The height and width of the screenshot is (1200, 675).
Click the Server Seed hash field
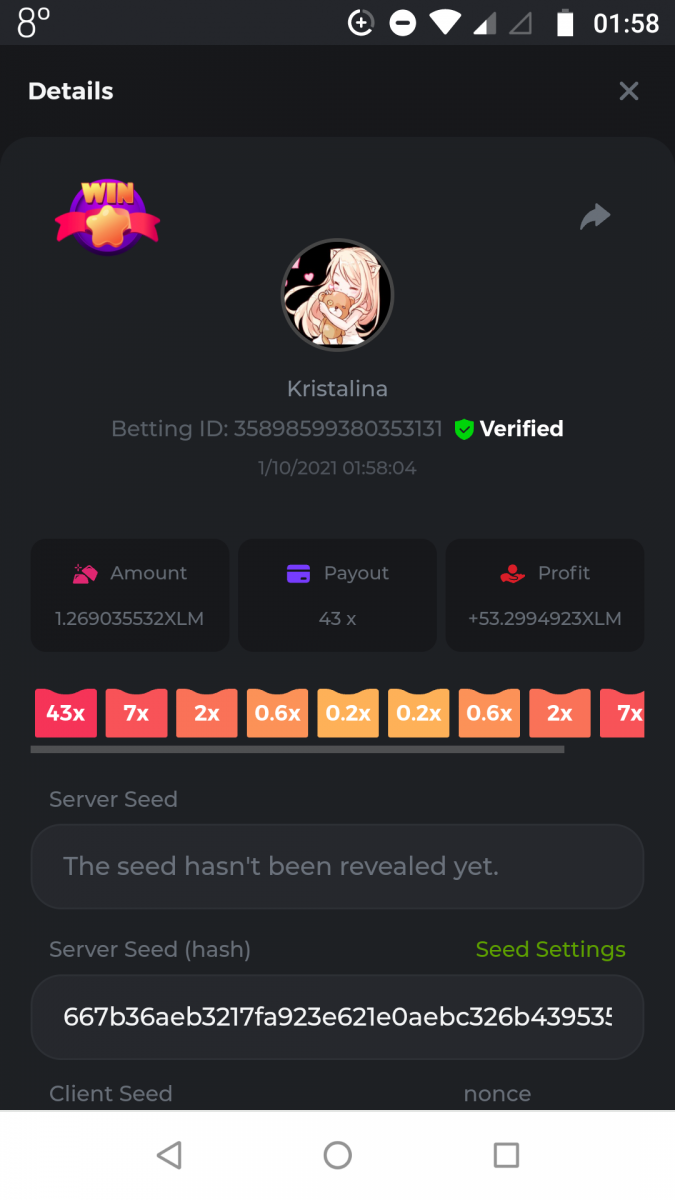[337, 1017]
